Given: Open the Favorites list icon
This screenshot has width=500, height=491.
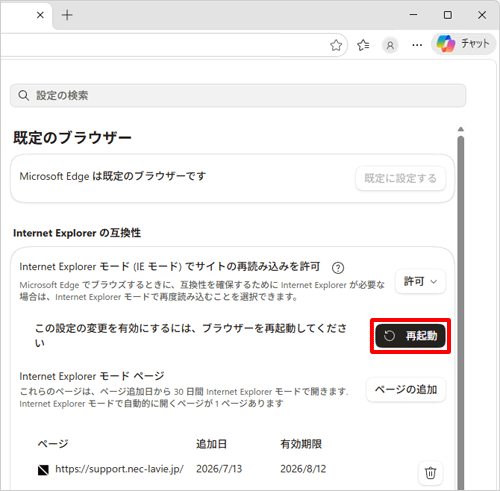Looking at the screenshot, I should pyautogui.click(x=363, y=45).
